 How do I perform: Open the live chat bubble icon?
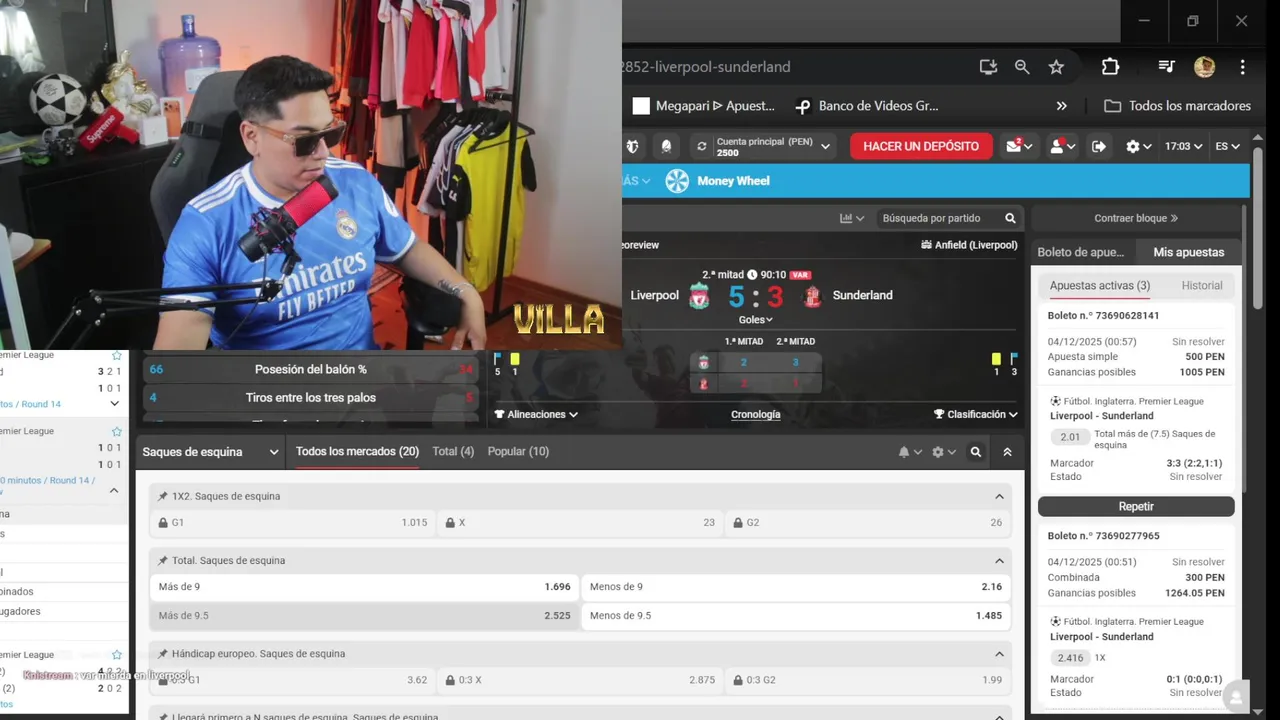coord(1236,697)
